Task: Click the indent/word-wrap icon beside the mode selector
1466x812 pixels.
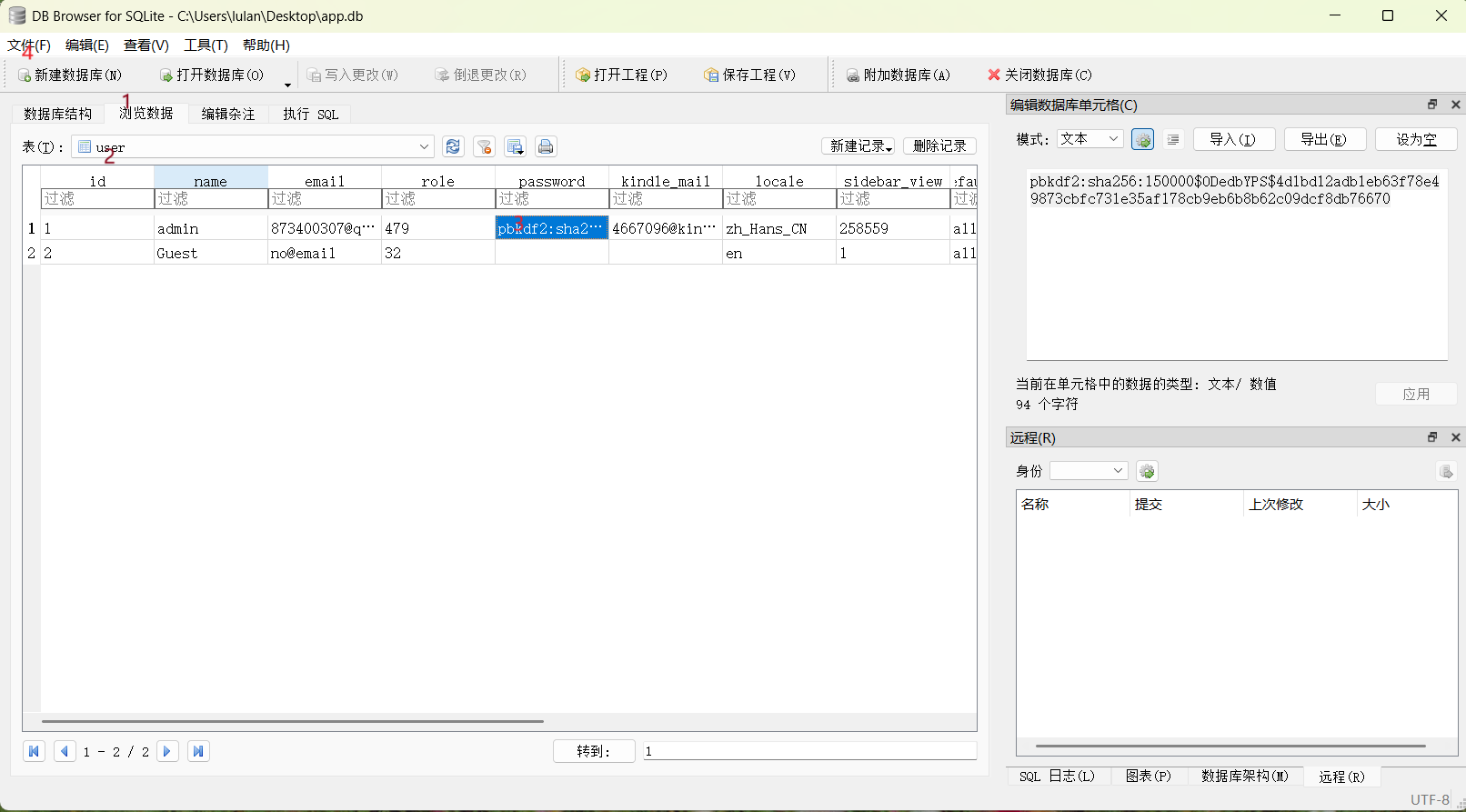Action: point(1173,139)
